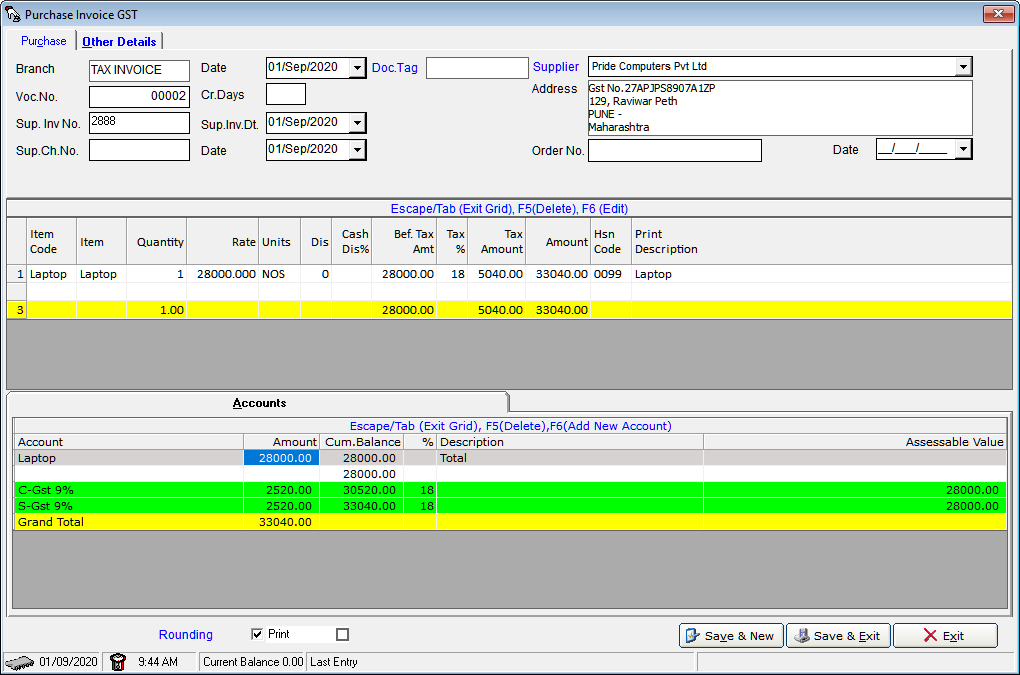Screen dimensions: 1020x675
Task: Open the Sup.Inv.Dt. date picker
Action: (357, 122)
